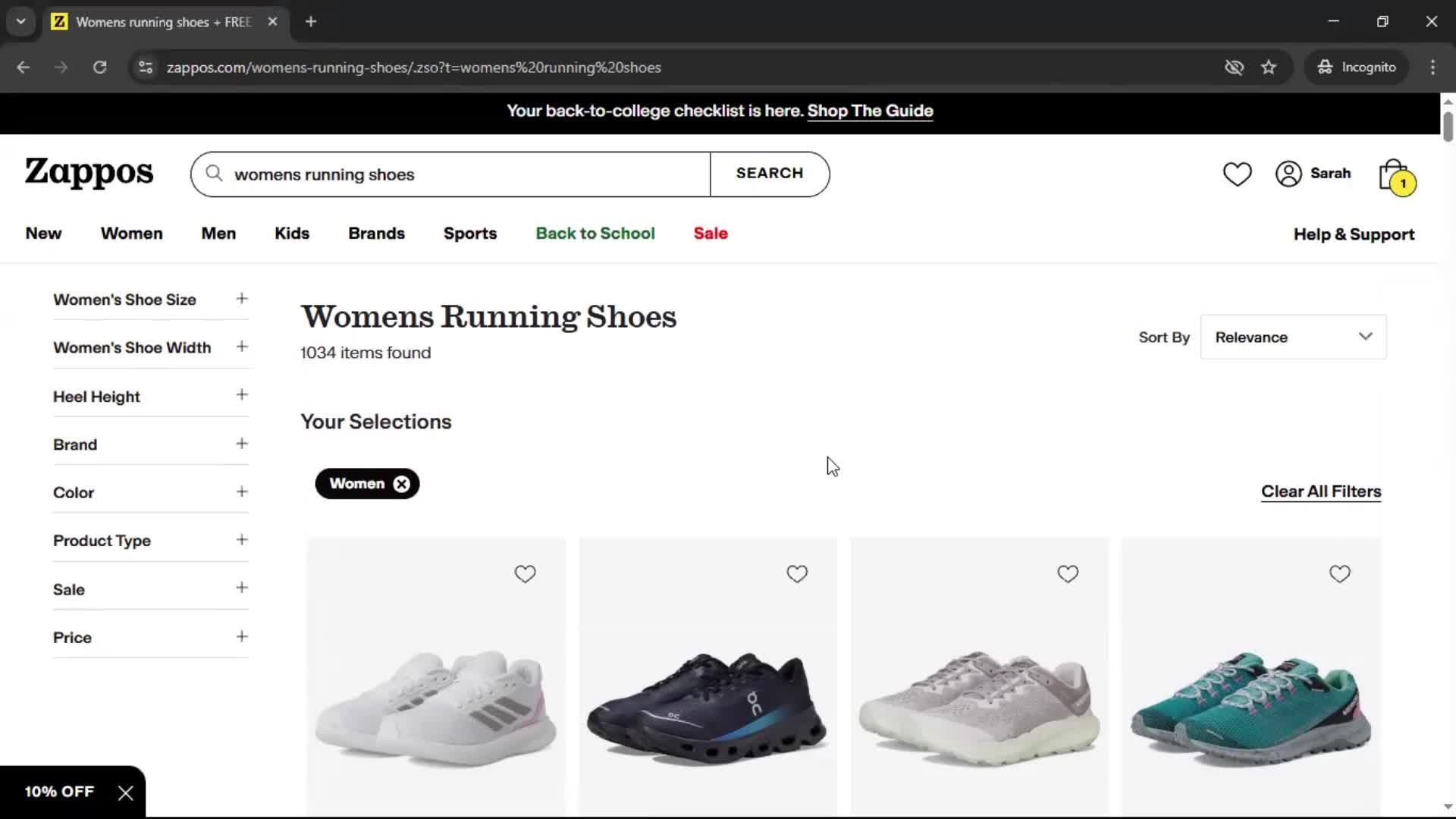This screenshot has height=819, width=1456.
Task: Open Back to School menu
Action: coord(595,234)
